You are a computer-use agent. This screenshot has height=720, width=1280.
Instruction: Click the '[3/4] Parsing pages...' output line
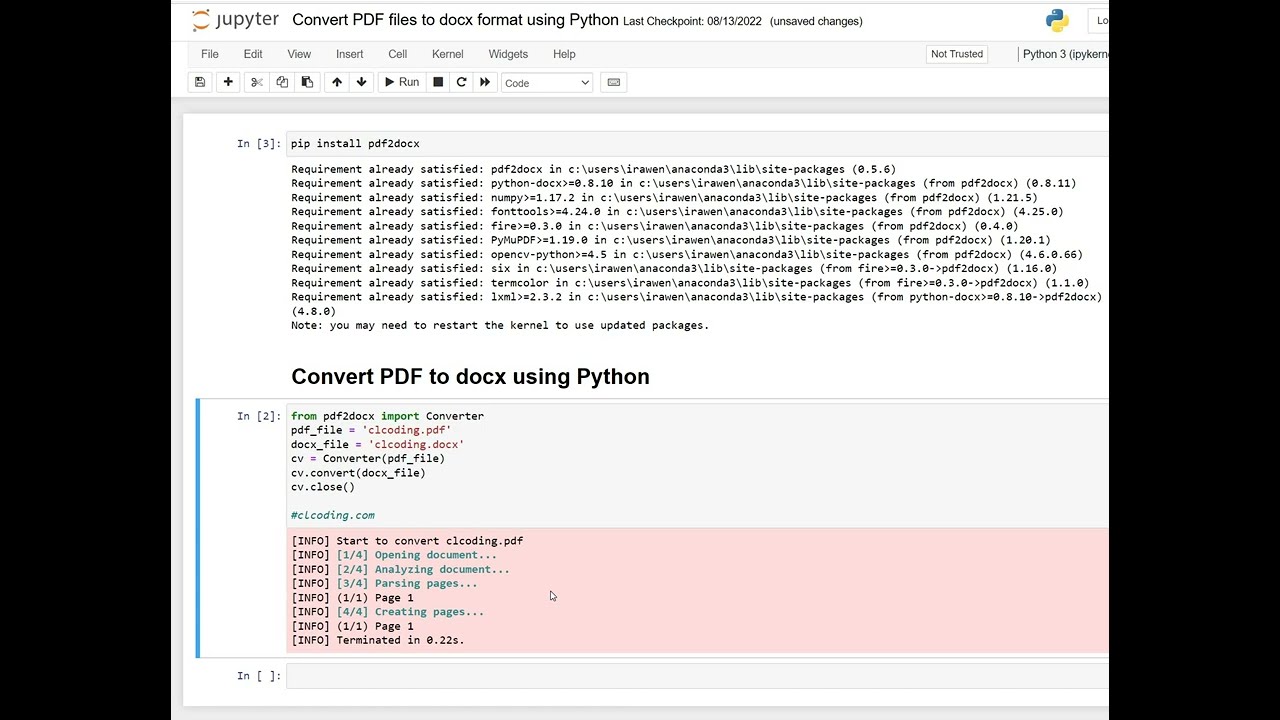coord(384,583)
